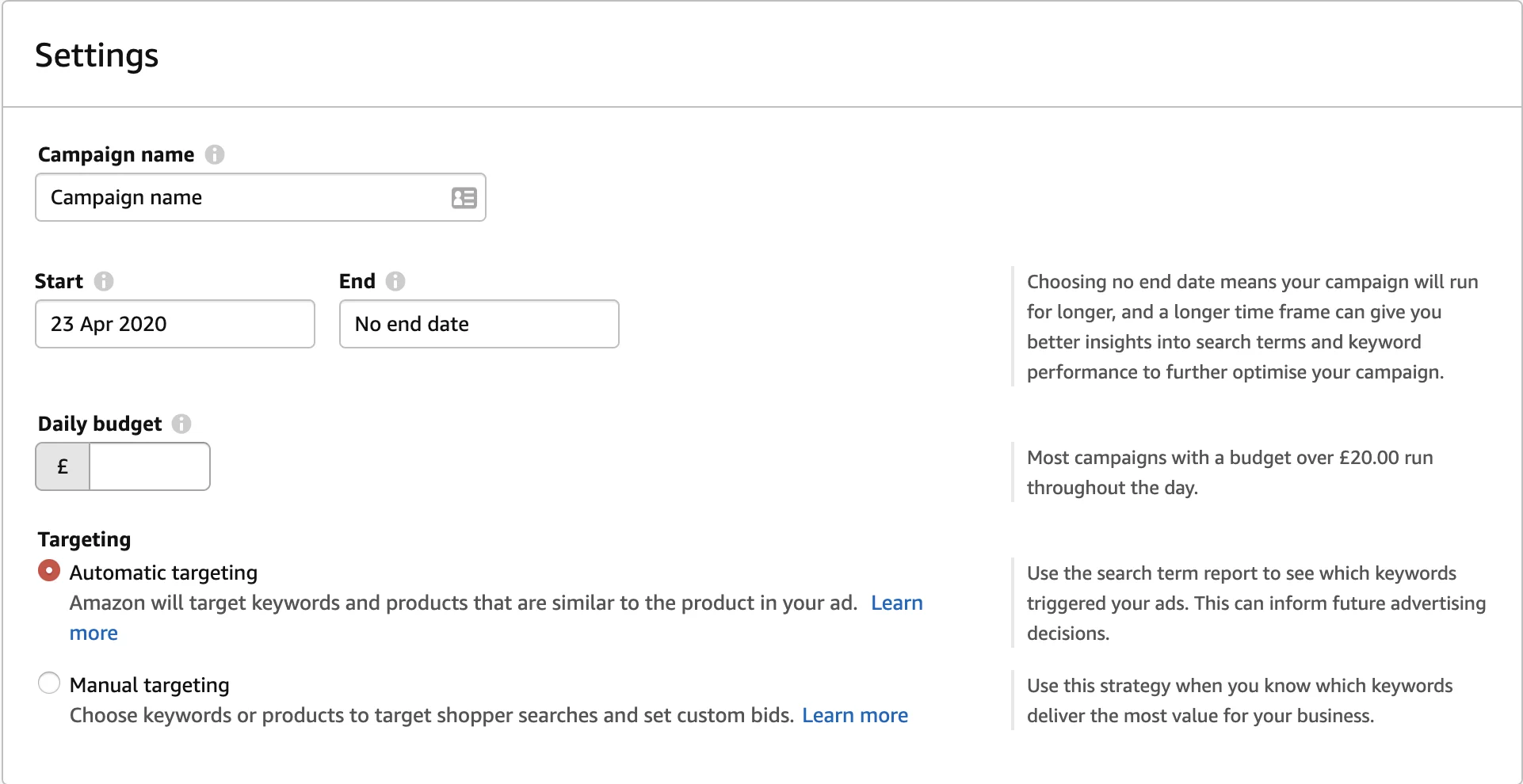Click the contact card autofill icon in name field
Screen dimensions: 1523x784
point(464,198)
